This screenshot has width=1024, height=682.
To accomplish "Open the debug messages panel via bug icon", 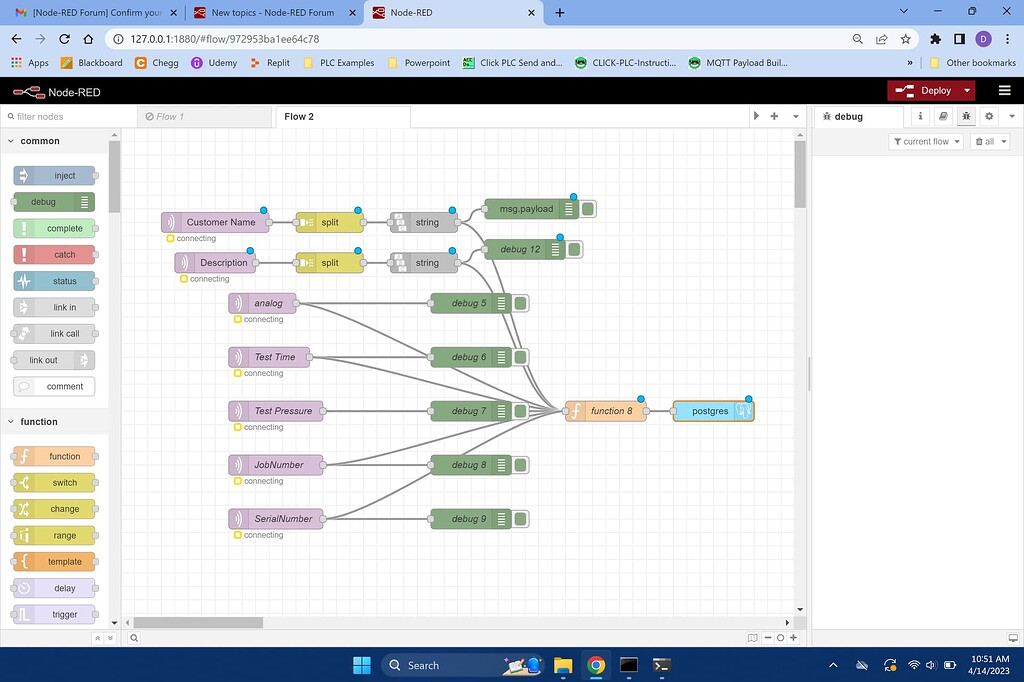I will (965, 116).
